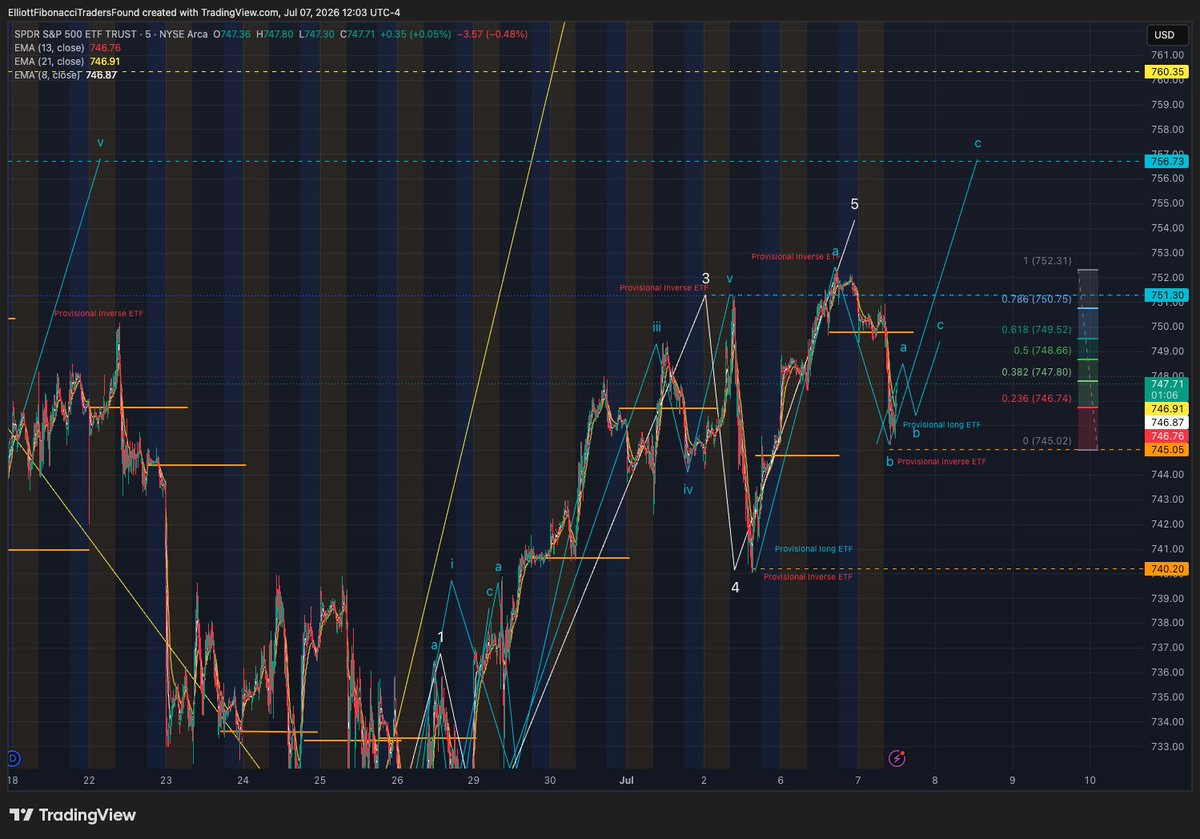The width and height of the screenshot is (1200, 839).
Task: Select the white wave 1 label
Action: point(442,636)
